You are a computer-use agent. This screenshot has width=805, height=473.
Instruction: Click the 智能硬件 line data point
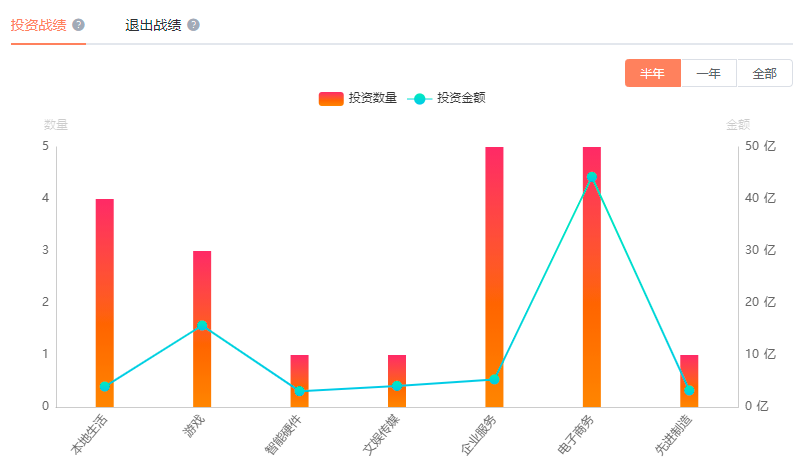(x=299, y=391)
